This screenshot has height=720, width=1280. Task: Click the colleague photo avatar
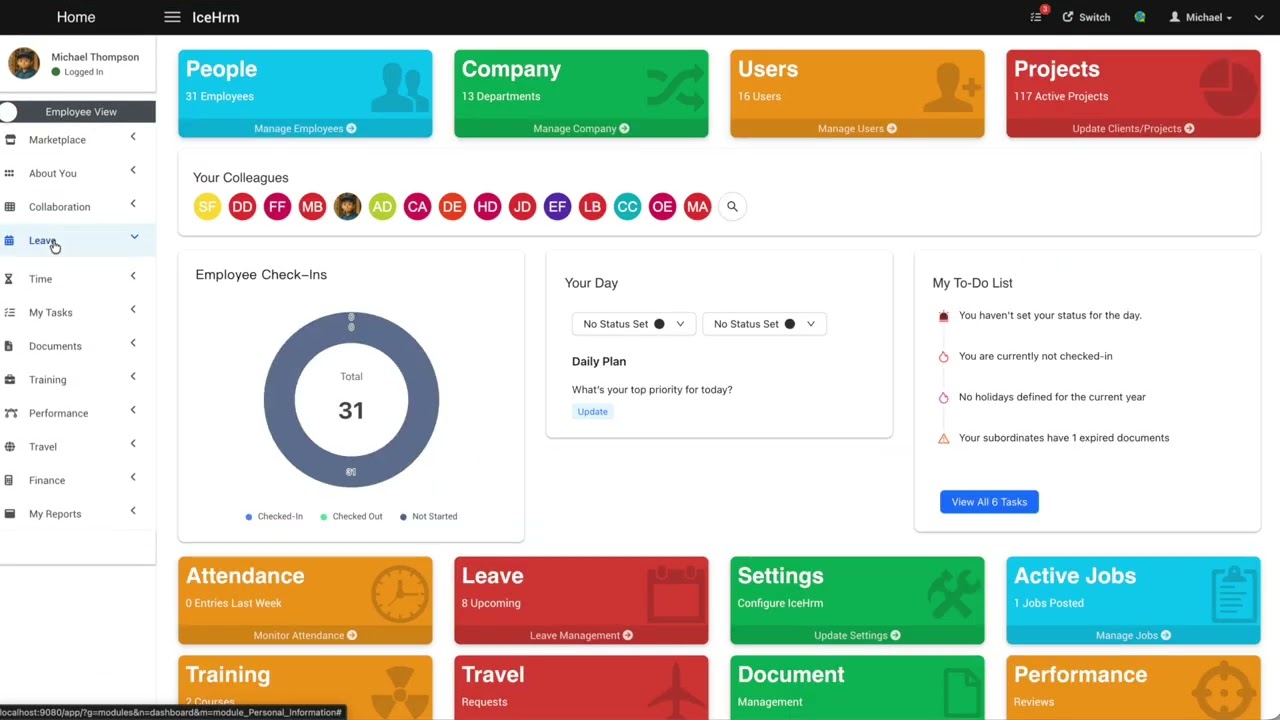(347, 207)
